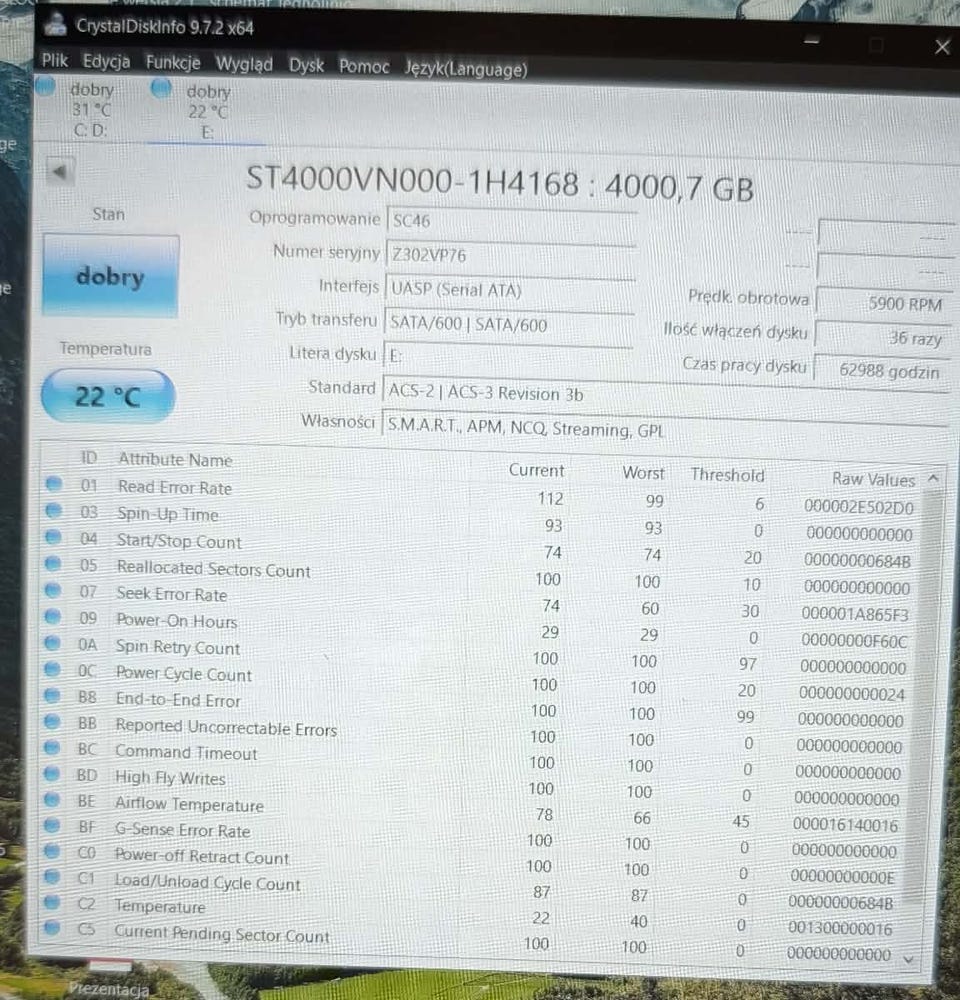
Task: Click the Raw Values column header
Action: 873,479
